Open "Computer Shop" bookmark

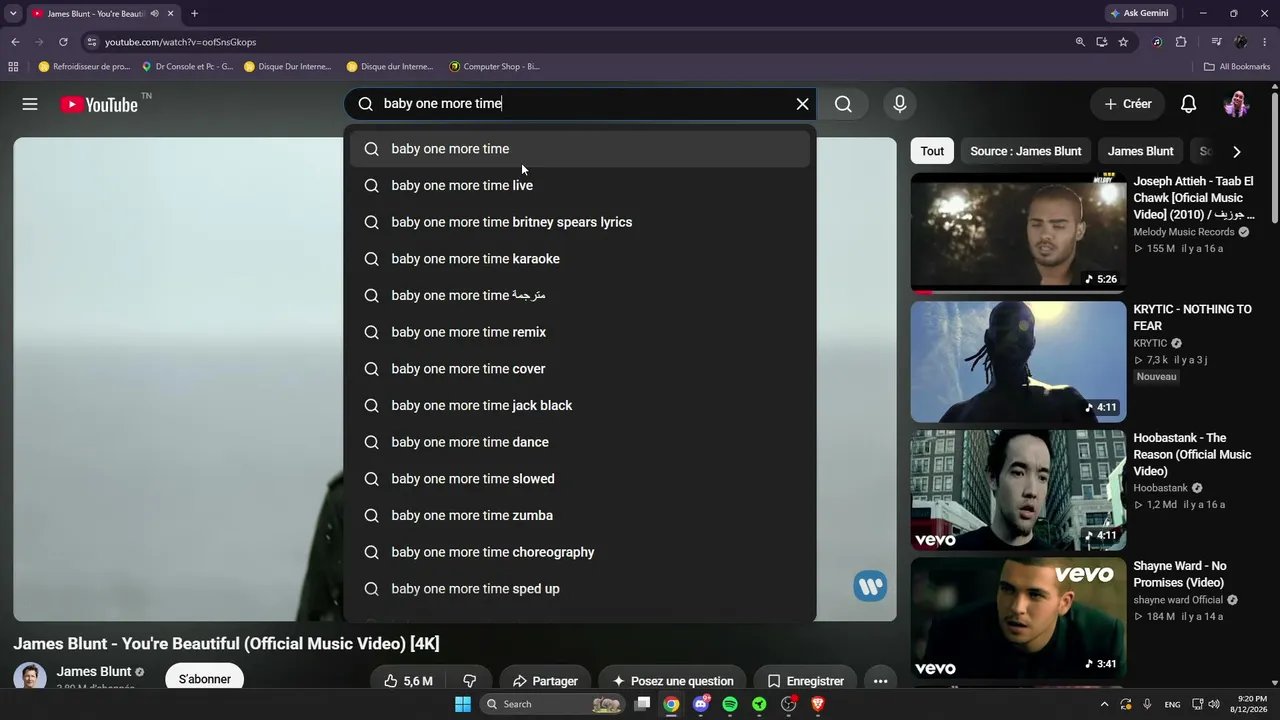(495, 67)
